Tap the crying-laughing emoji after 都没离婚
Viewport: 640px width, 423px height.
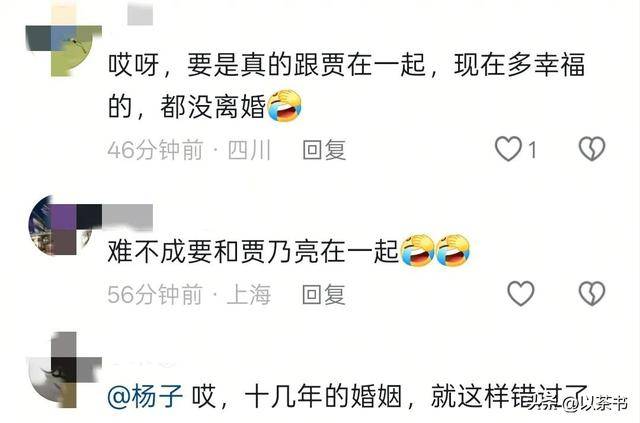pyautogui.click(x=284, y=106)
